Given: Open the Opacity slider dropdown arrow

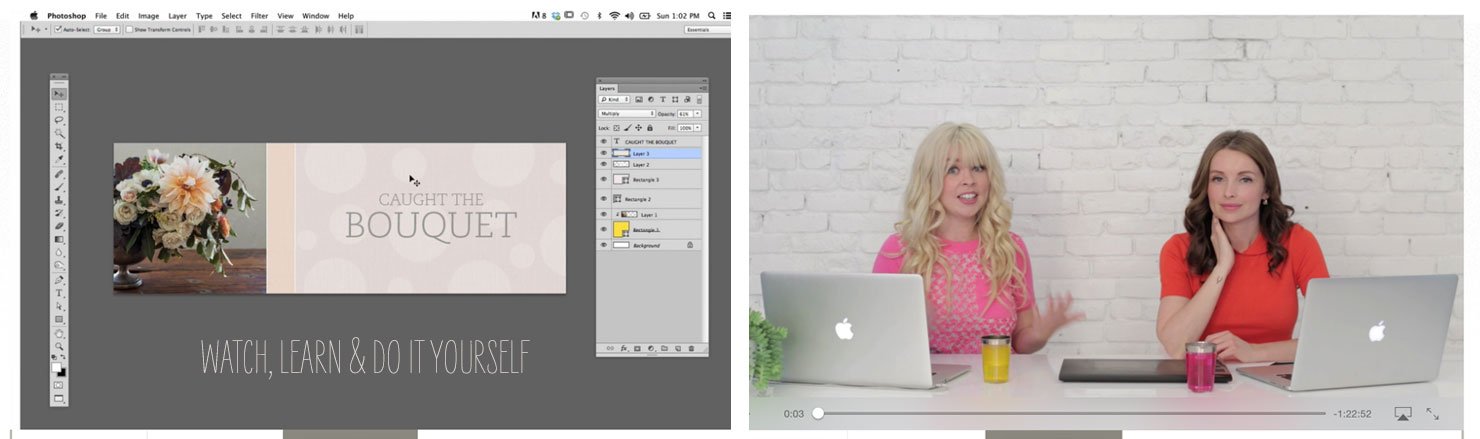Looking at the screenshot, I should (697, 113).
